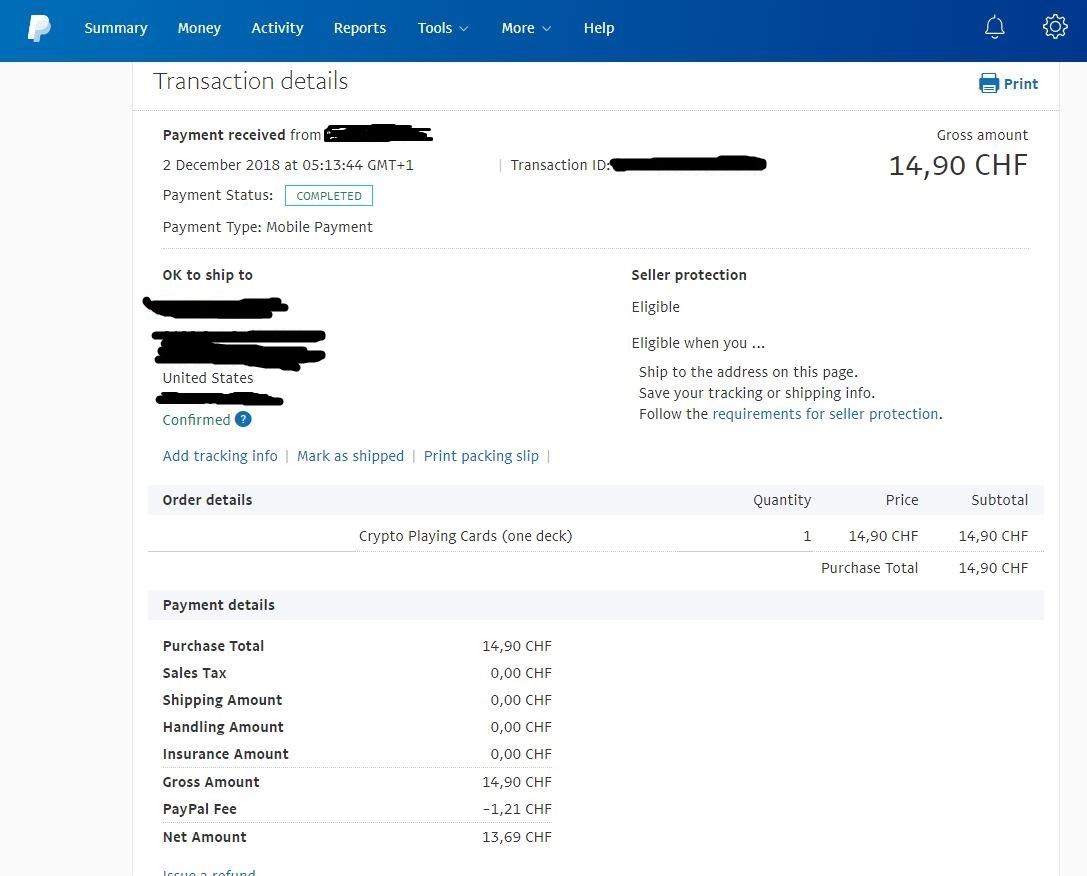Select Mark as shipped
Image resolution: width=1087 pixels, height=876 pixels.
pos(350,456)
